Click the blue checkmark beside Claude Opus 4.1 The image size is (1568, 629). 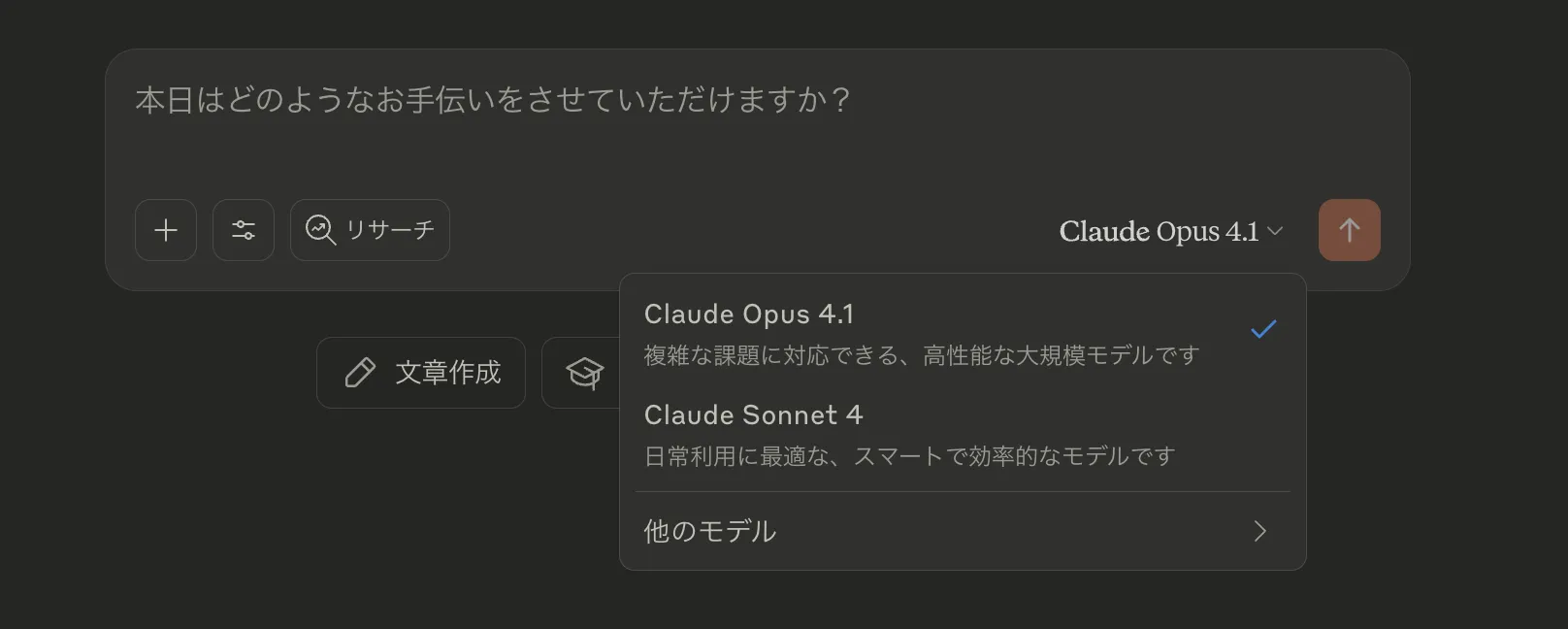[x=1263, y=329]
